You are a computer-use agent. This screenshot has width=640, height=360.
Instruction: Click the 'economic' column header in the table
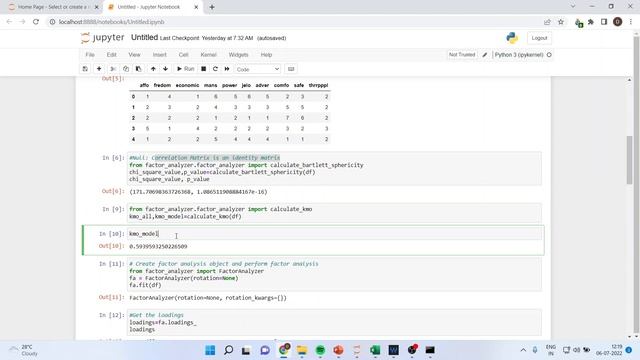click(187, 85)
